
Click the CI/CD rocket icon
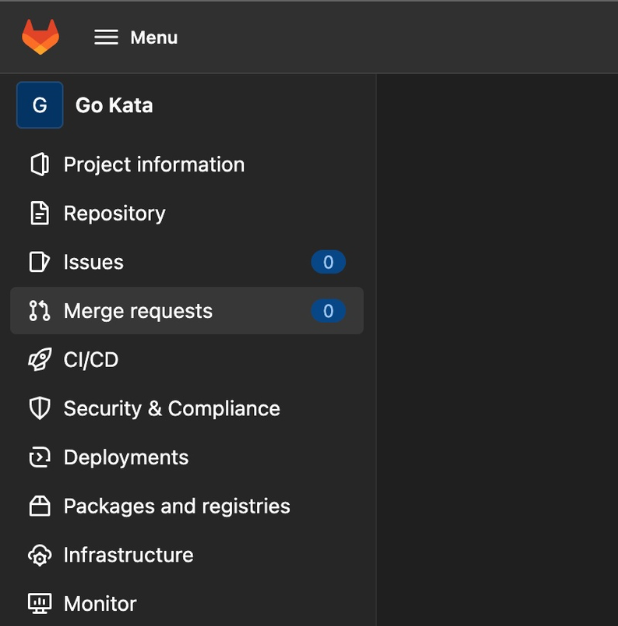pyautogui.click(x=39, y=360)
